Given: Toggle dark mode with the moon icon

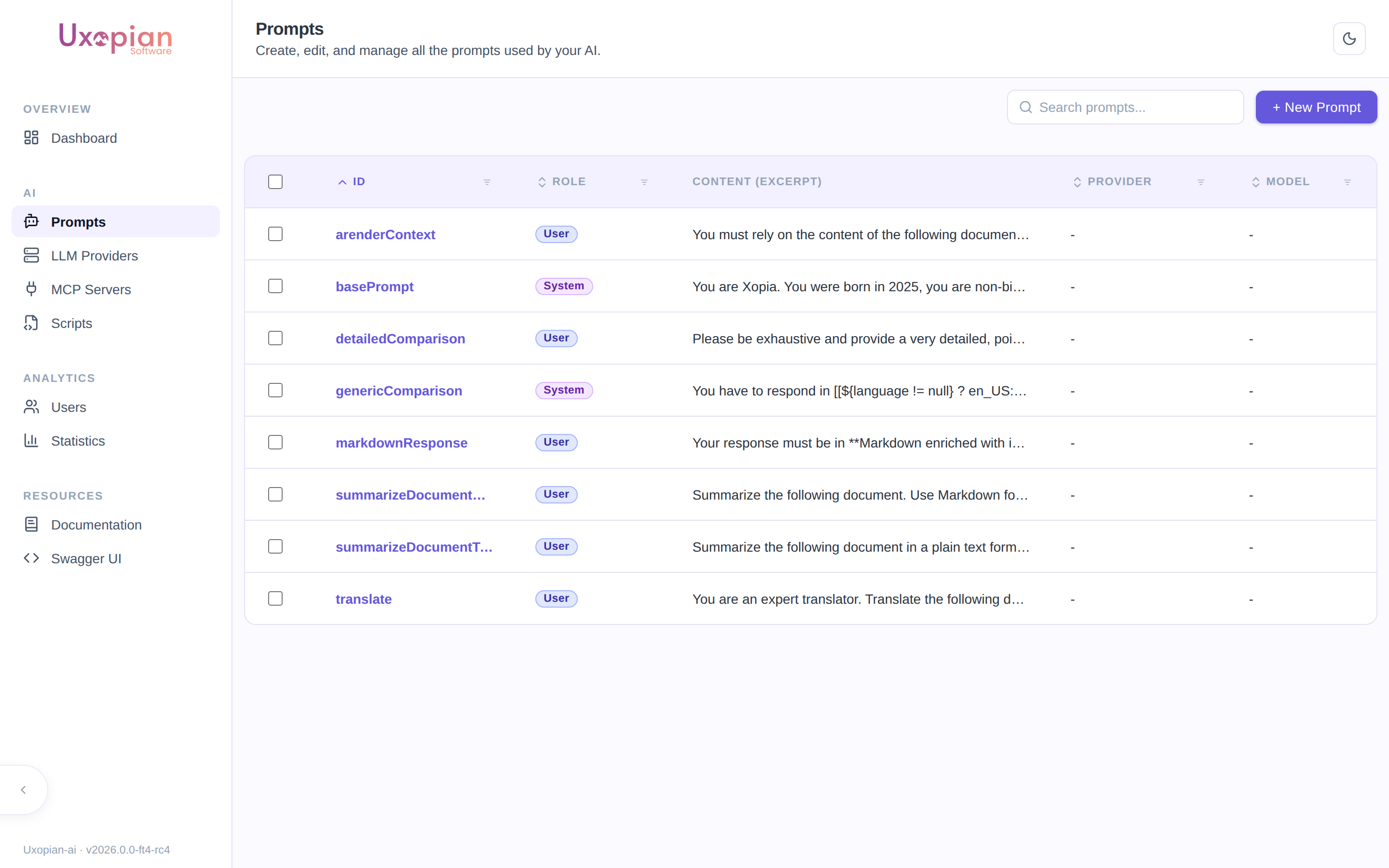Looking at the screenshot, I should [1349, 39].
